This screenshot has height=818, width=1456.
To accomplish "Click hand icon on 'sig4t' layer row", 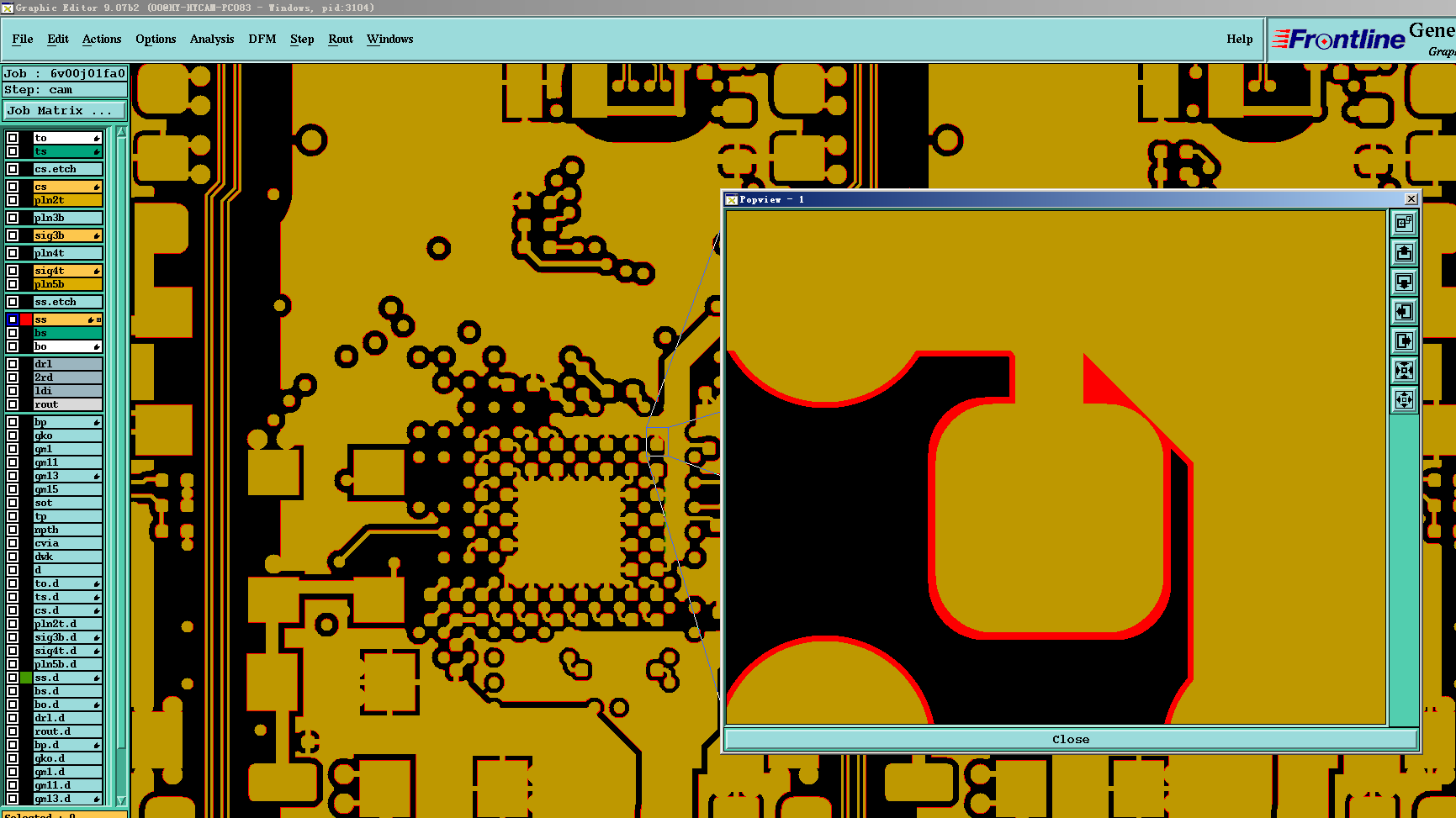I will pos(97,271).
